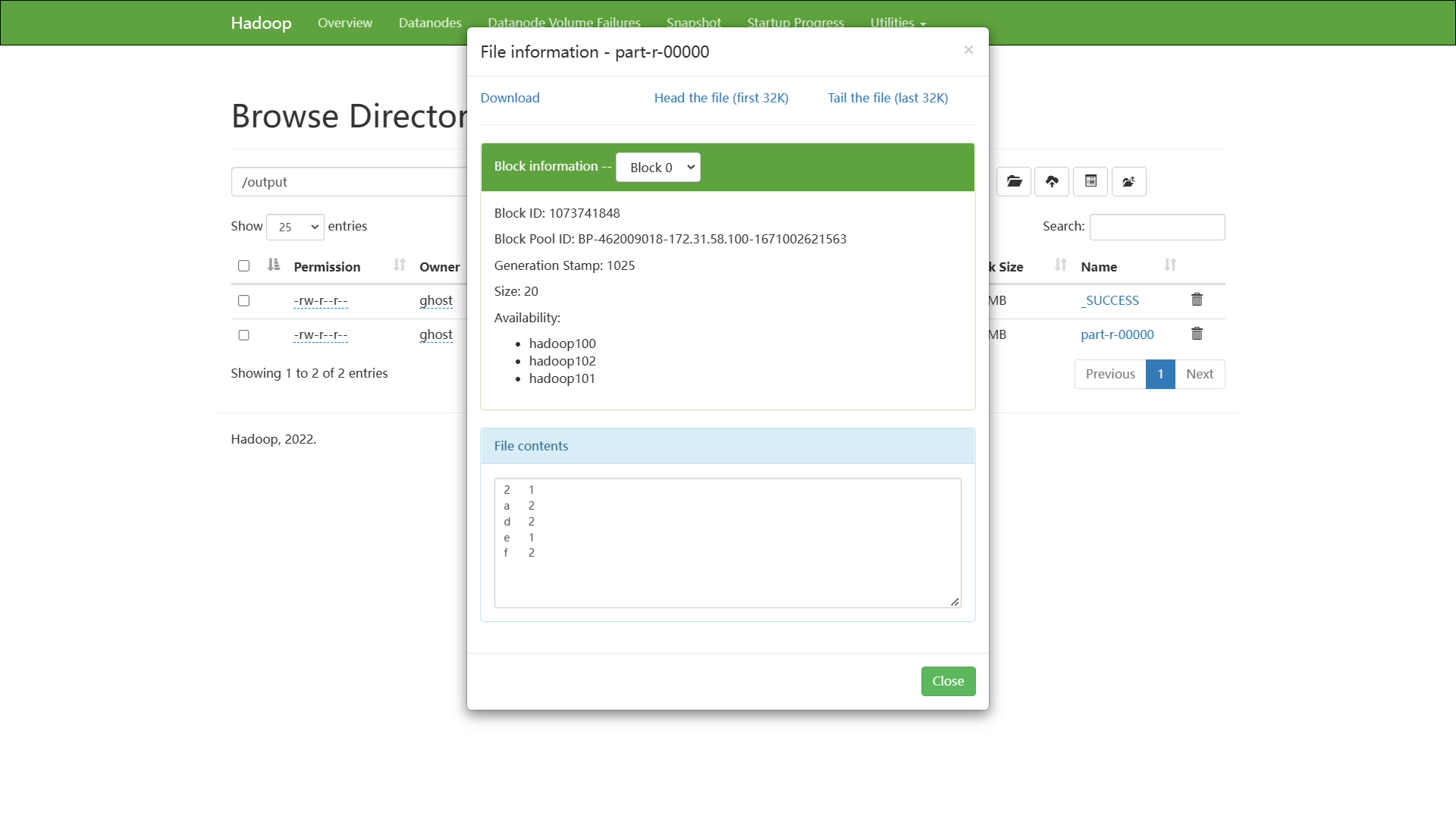
Task: Check the first row file checkbox
Action: pyautogui.click(x=243, y=301)
